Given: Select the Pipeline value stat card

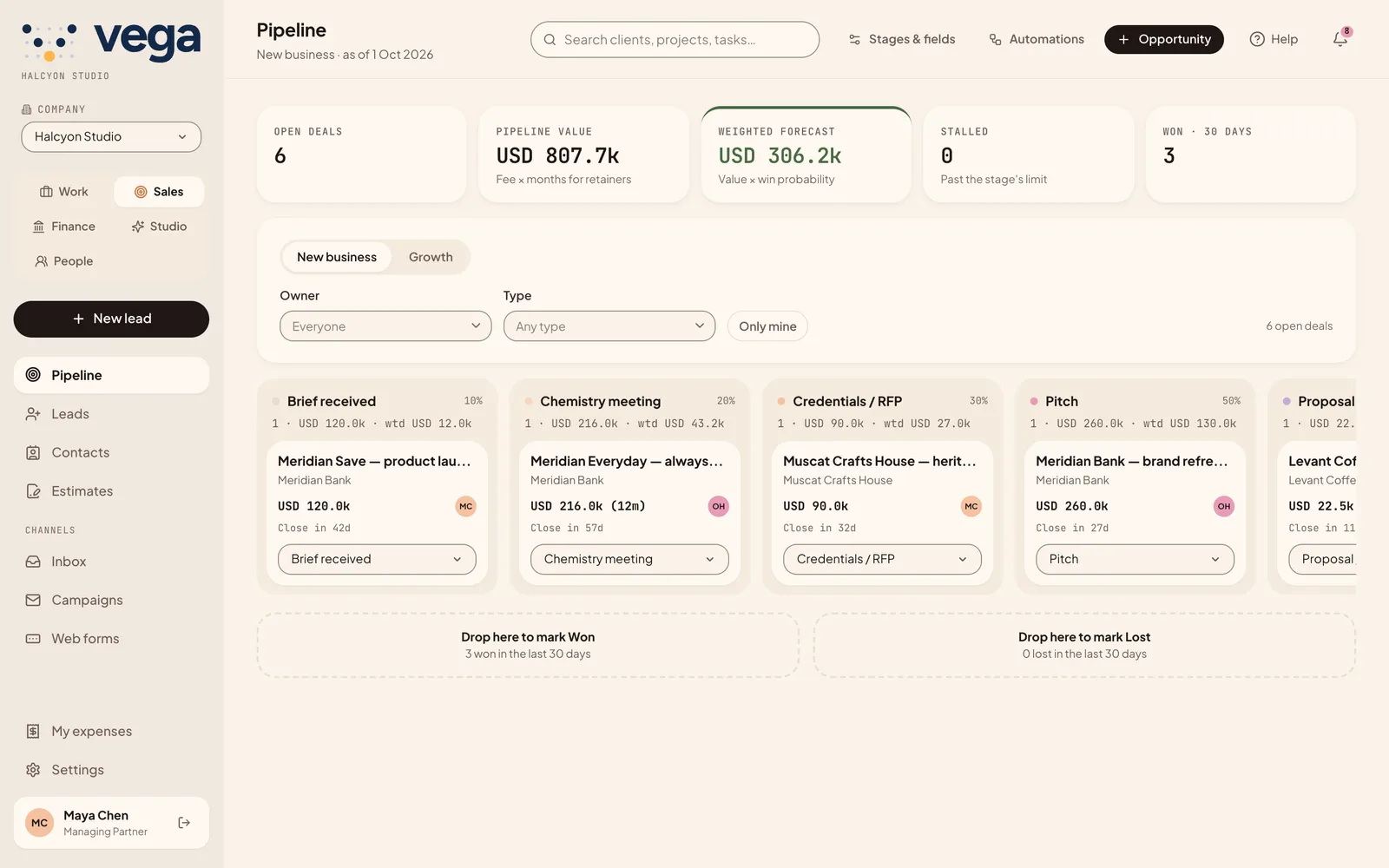Looking at the screenshot, I should point(583,155).
